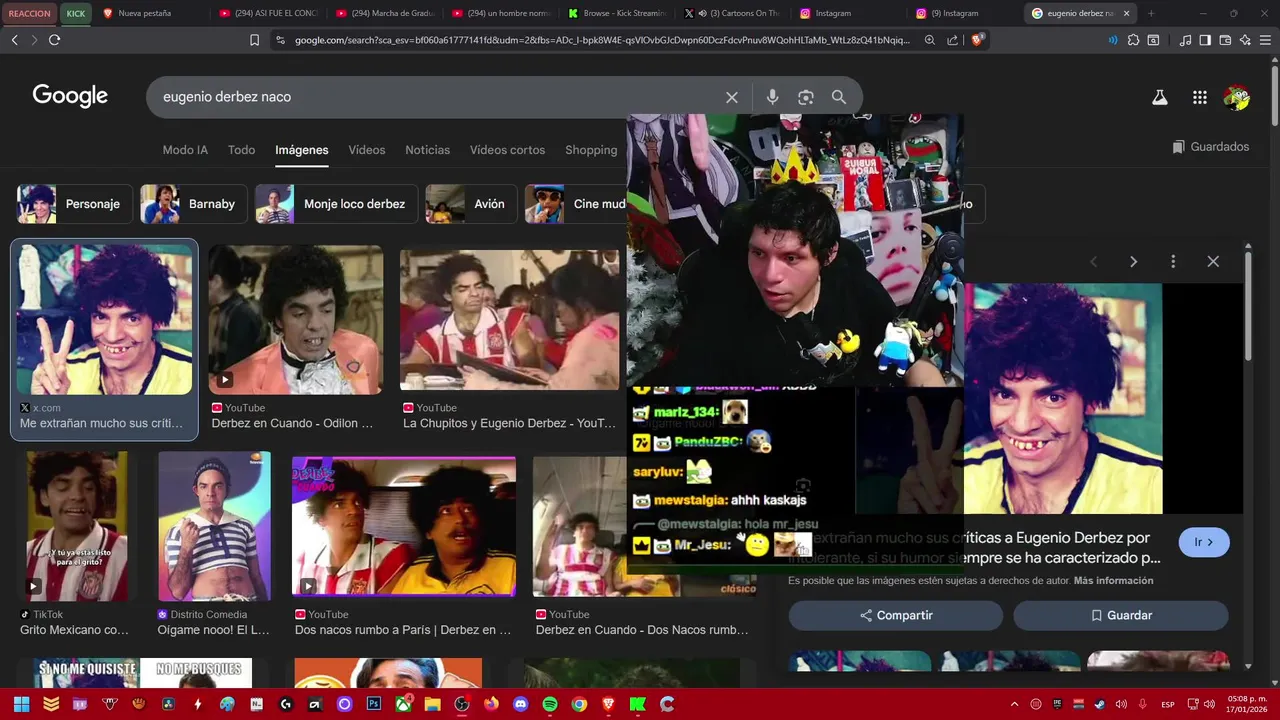Open browser extensions puzzle icon
Viewport: 1280px width, 720px height.
[1133, 40]
